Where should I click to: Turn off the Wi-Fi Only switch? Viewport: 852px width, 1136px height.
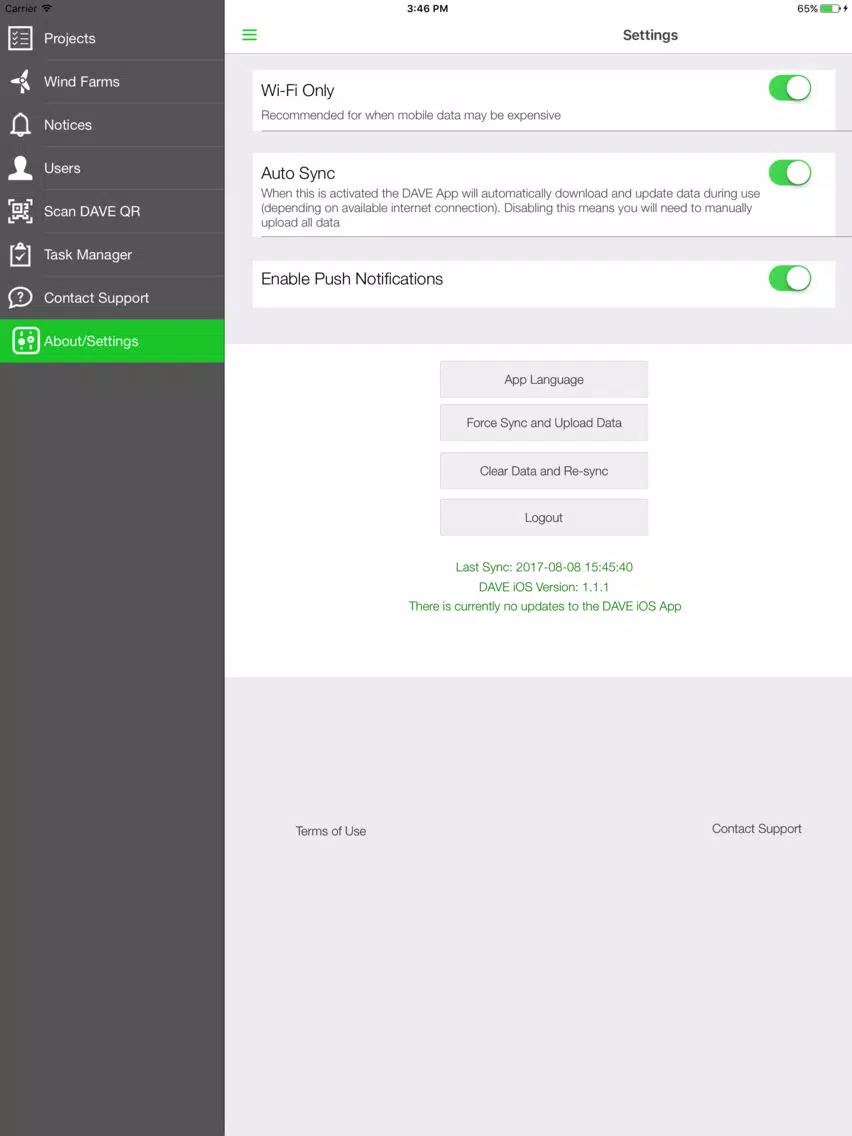(790, 88)
